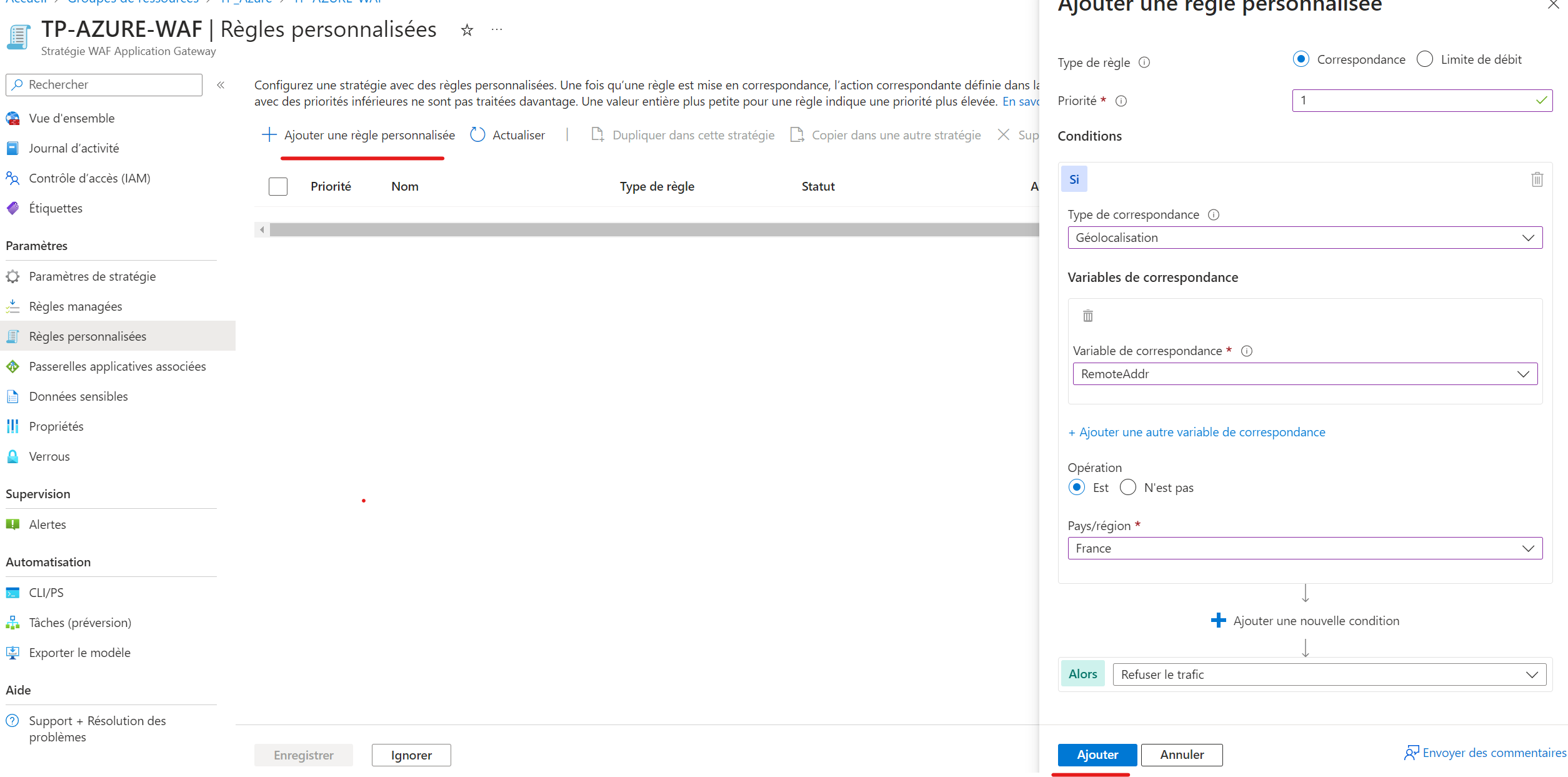Delete the match variable with trash icon
Viewport: 1568px width, 777px height.
click(x=1087, y=316)
